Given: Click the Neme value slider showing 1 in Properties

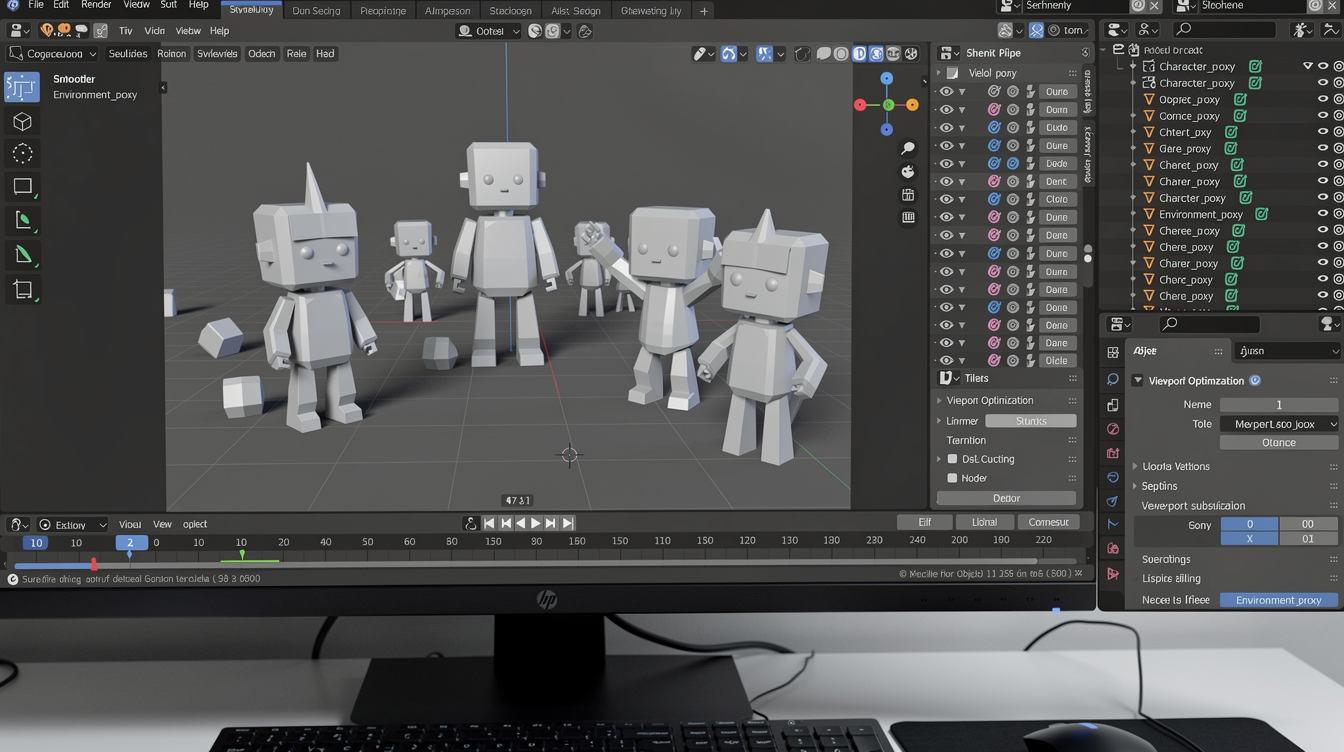Looking at the screenshot, I should pos(1278,404).
